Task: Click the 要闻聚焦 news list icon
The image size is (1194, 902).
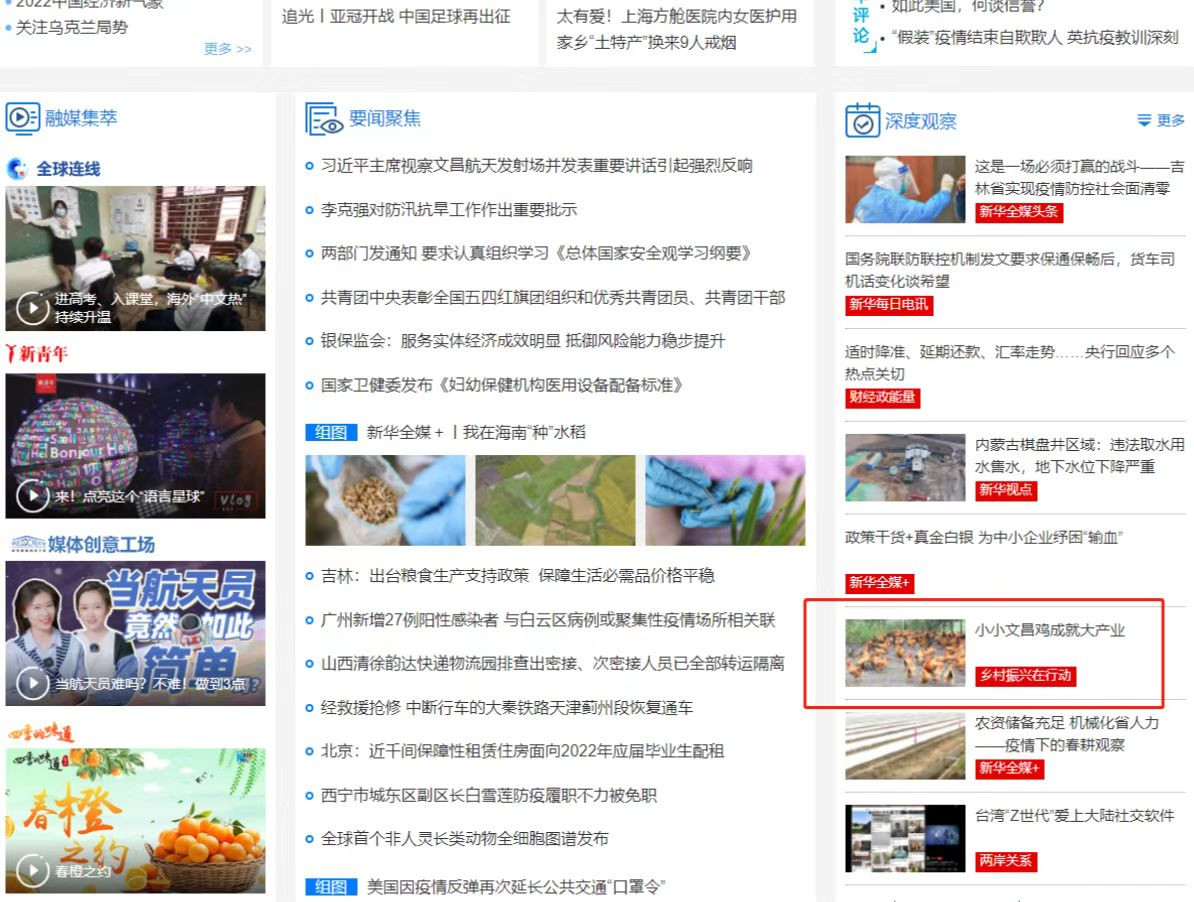Action: pyautogui.click(x=320, y=118)
